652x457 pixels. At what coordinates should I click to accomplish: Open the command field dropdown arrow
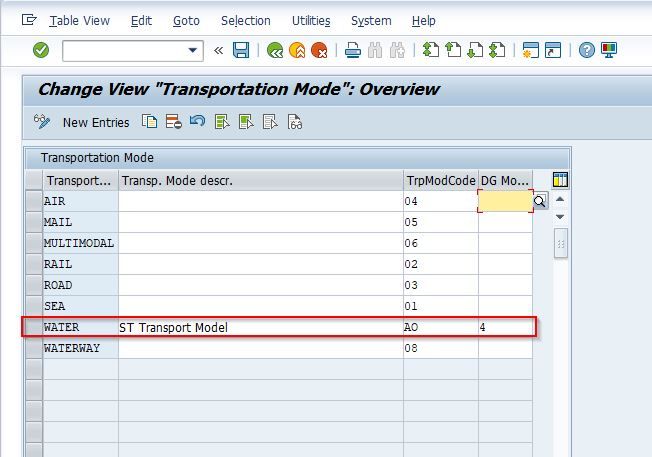pos(192,51)
